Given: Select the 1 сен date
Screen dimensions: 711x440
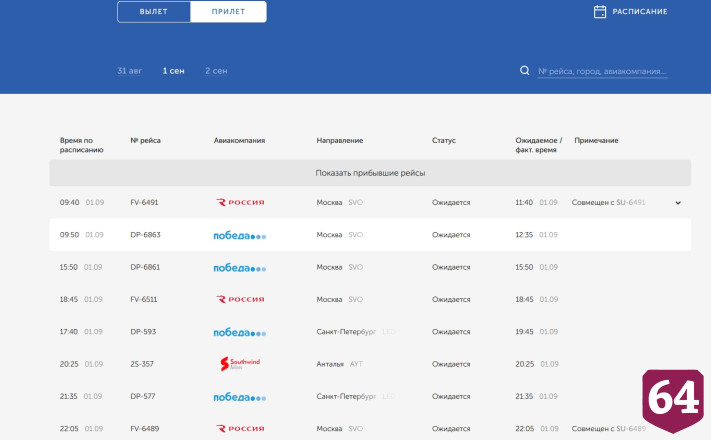Looking at the screenshot, I should click(173, 71).
